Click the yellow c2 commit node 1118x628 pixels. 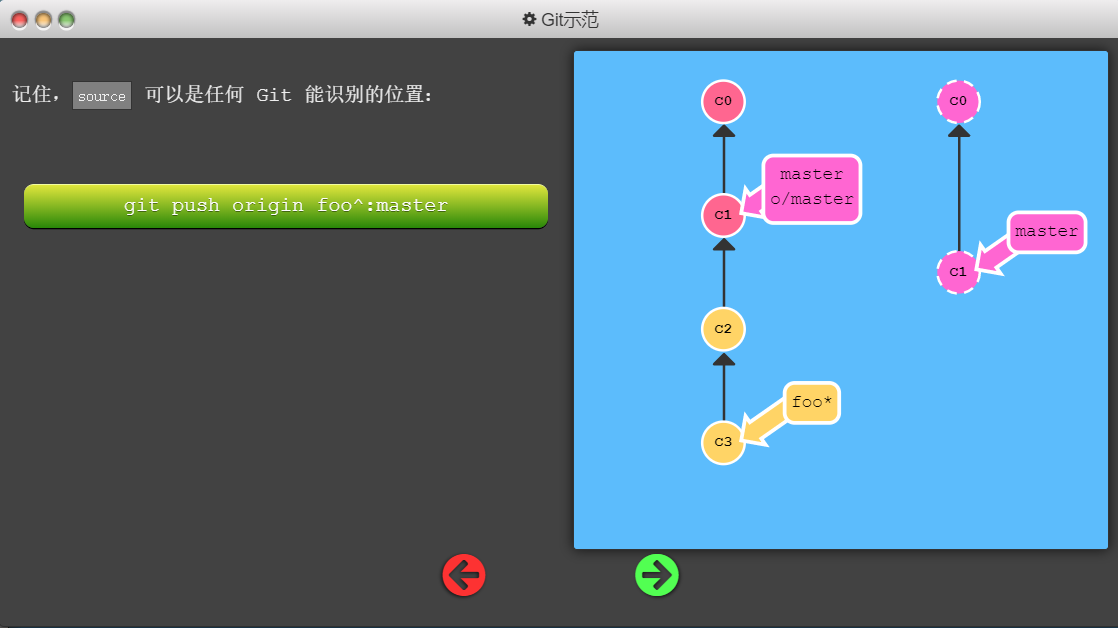point(723,329)
